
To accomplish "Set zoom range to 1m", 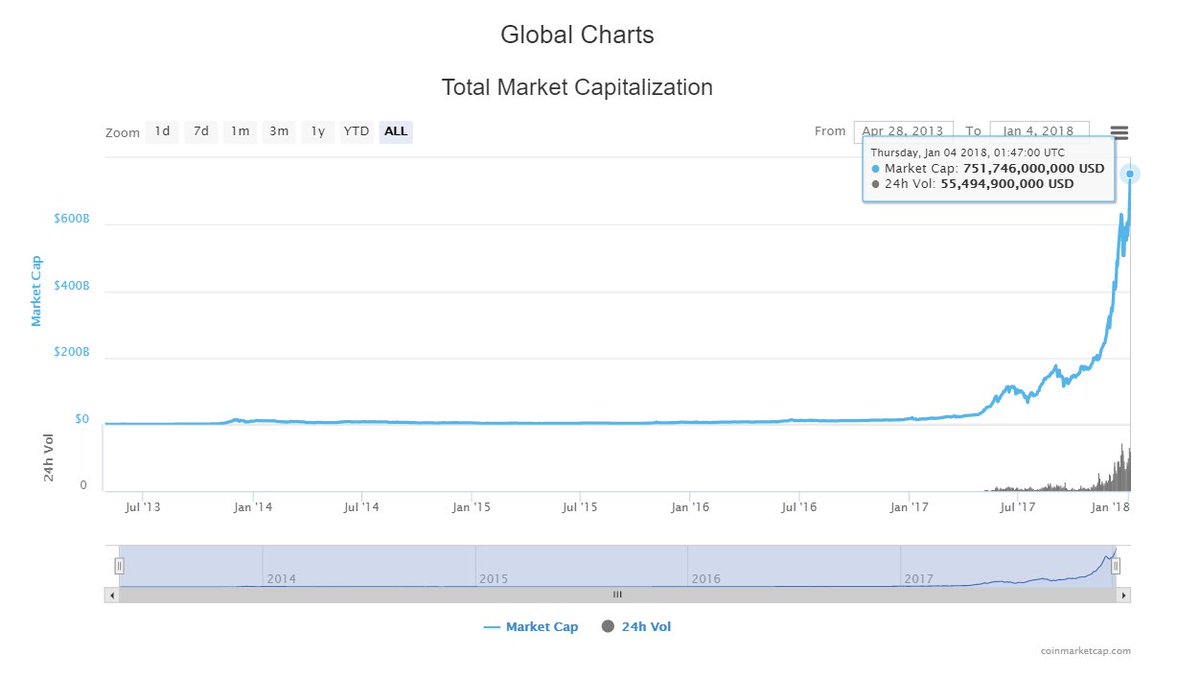I will pos(240,131).
